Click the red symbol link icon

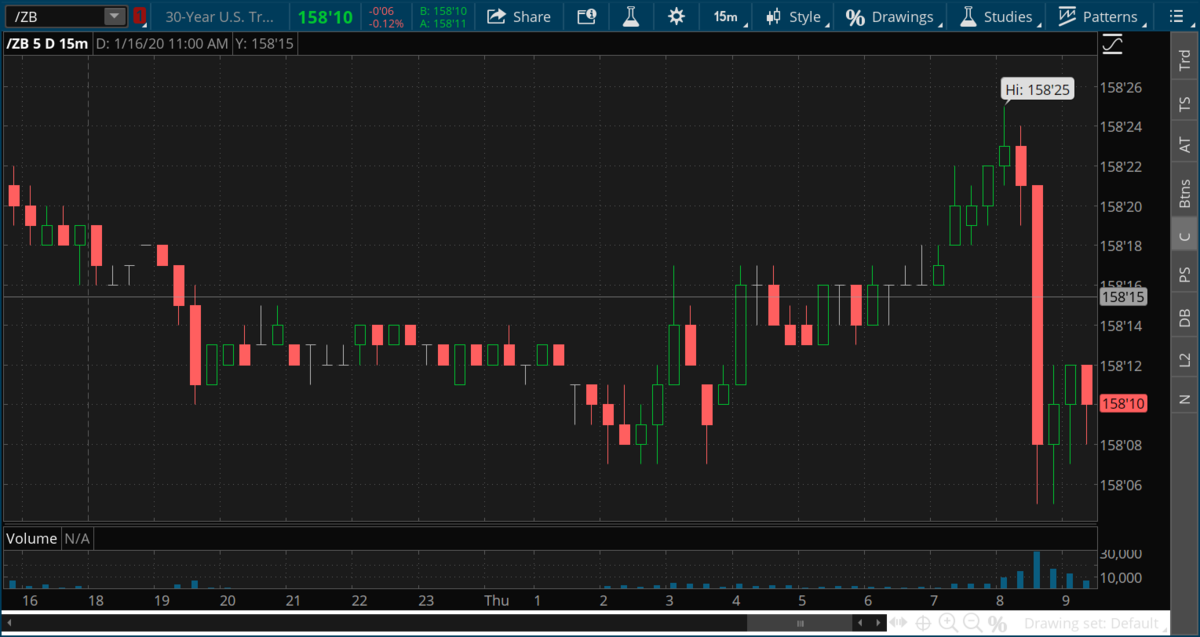tap(140, 16)
